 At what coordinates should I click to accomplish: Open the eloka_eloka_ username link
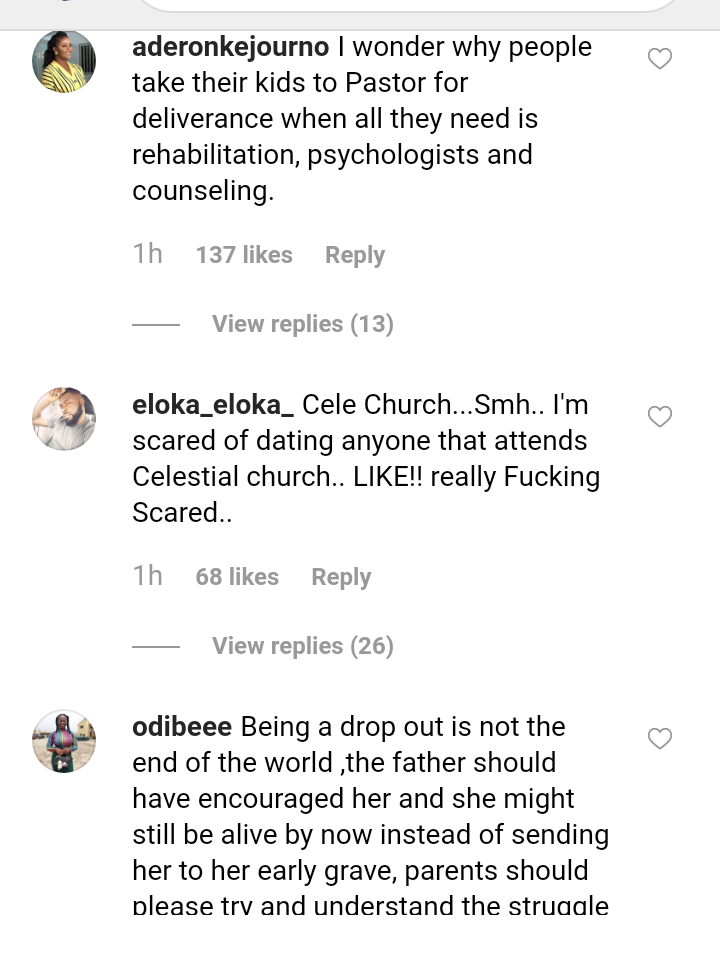[x=213, y=405]
